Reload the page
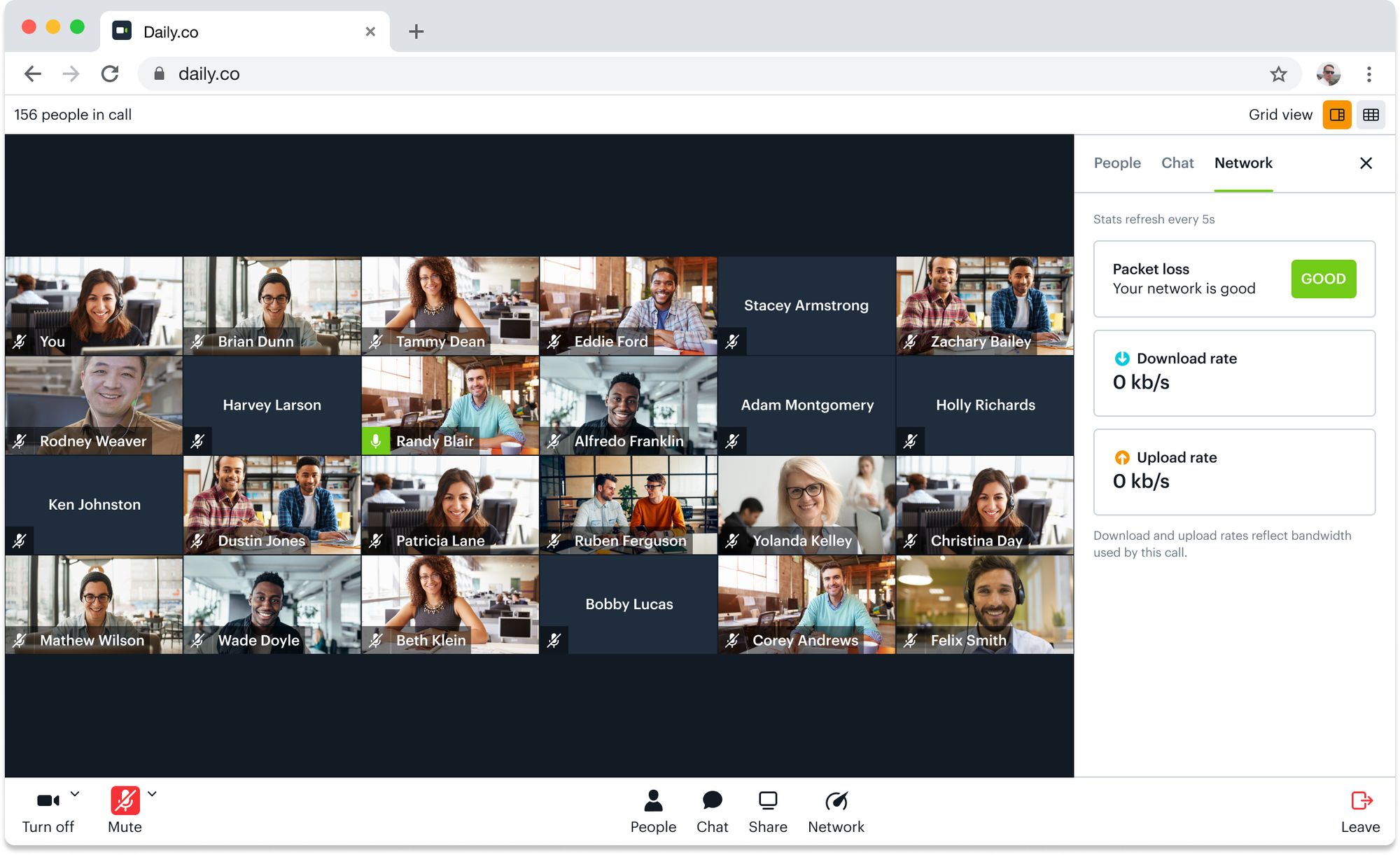This screenshot has width=1400, height=855. [110, 74]
